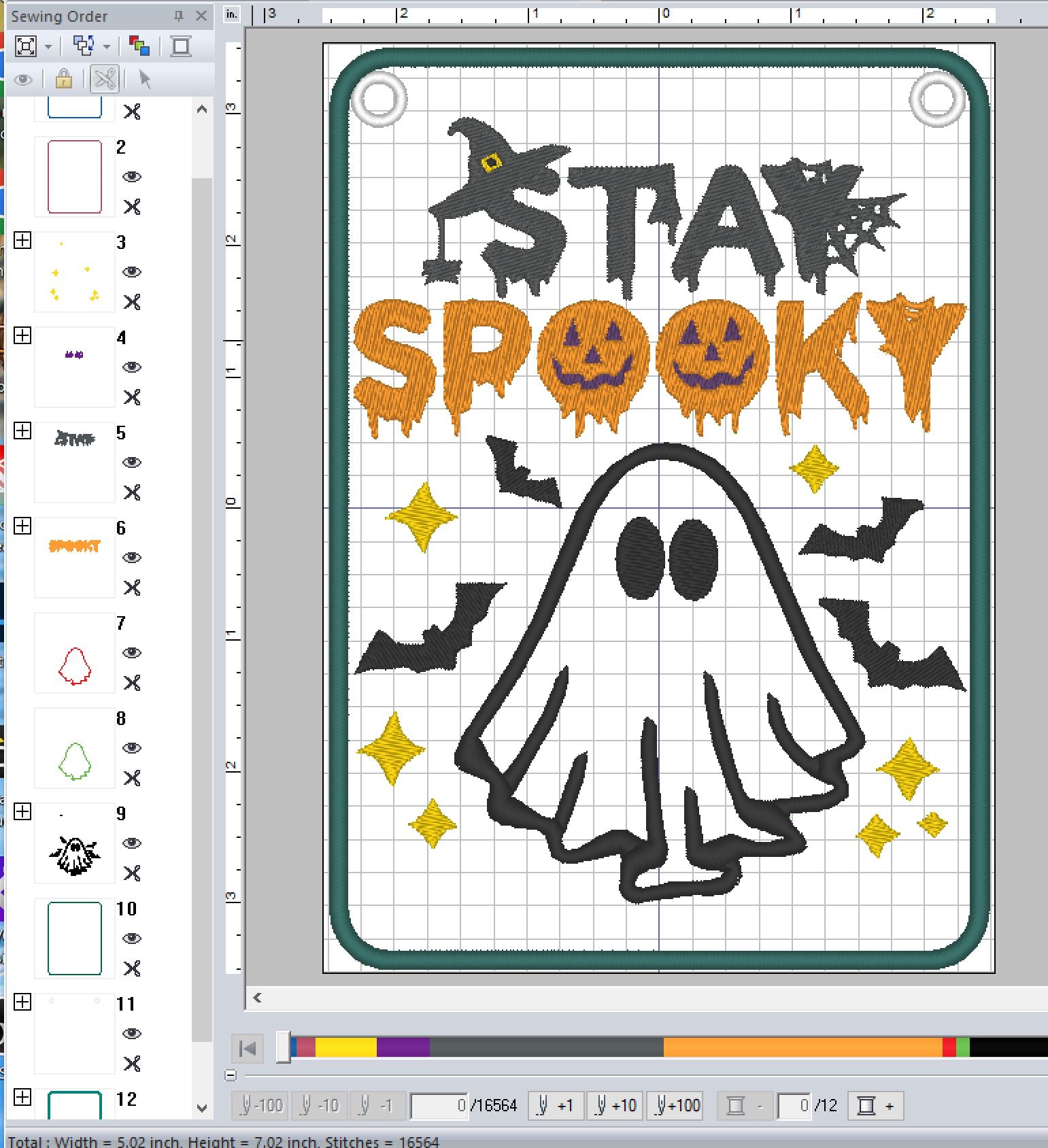Step forward one stitch with +1 button
The width and height of the screenshot is (1048, 1148).
[556, 1106]
